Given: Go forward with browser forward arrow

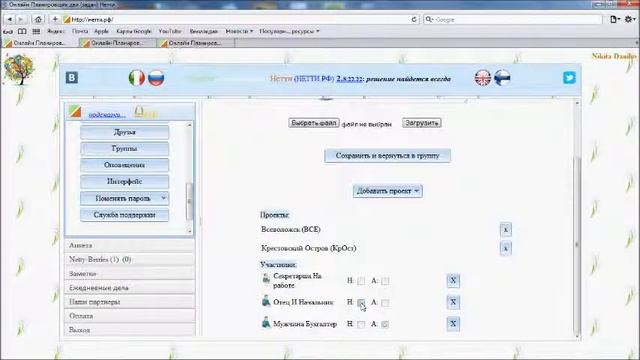Looking at the screenshot, I should pyautogui.click(x=20, y=19).
